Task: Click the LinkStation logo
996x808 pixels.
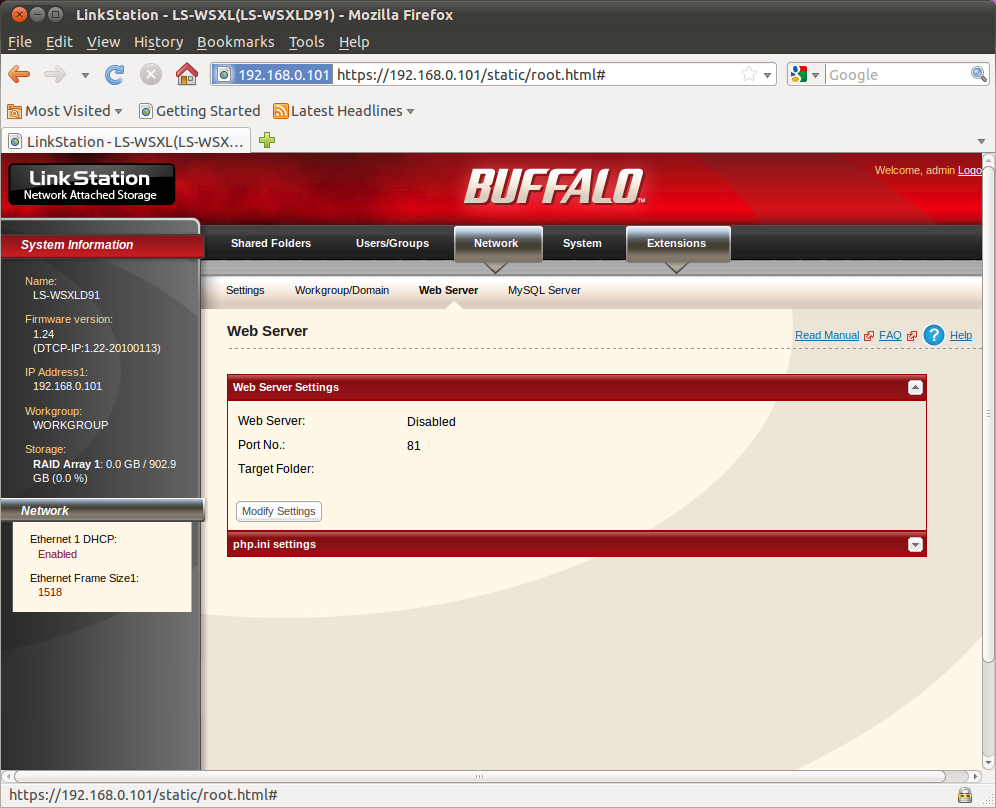Action: (91, 184)
